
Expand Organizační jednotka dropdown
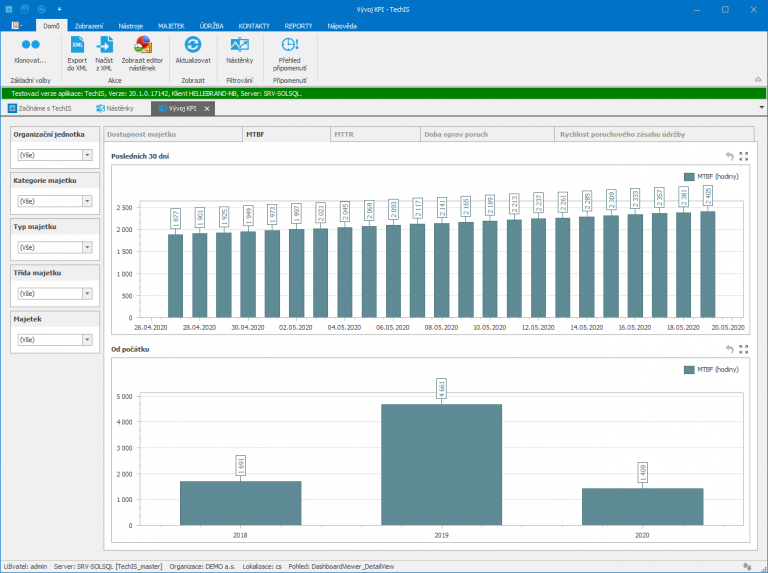[x=87, y=155]
